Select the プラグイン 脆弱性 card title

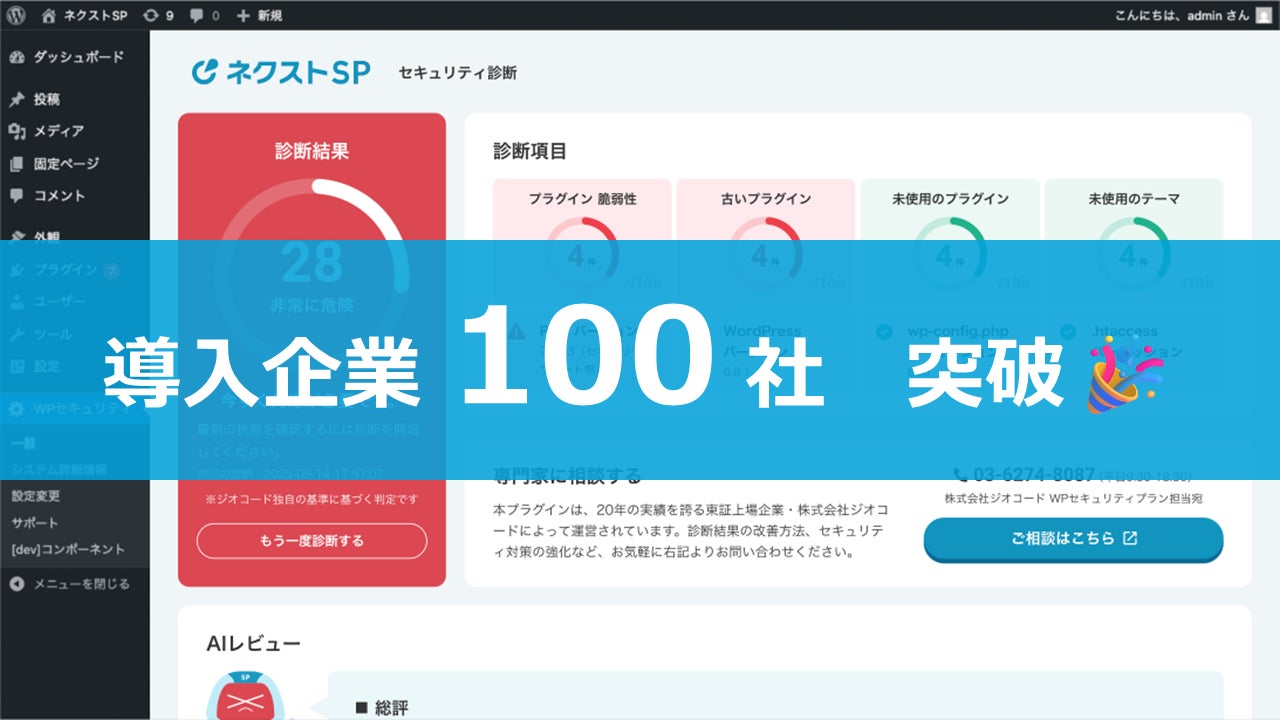[583, 199]
